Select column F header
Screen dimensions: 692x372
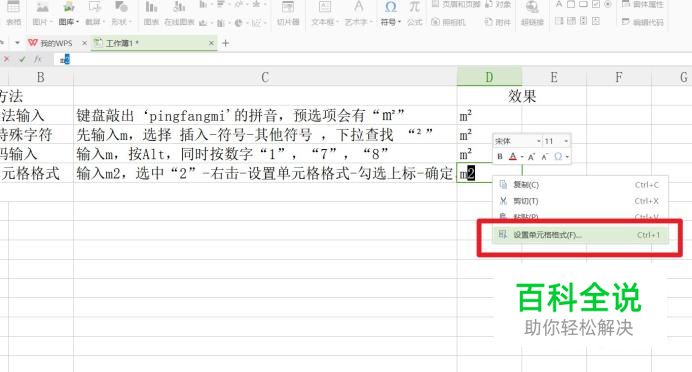point(619,77)
